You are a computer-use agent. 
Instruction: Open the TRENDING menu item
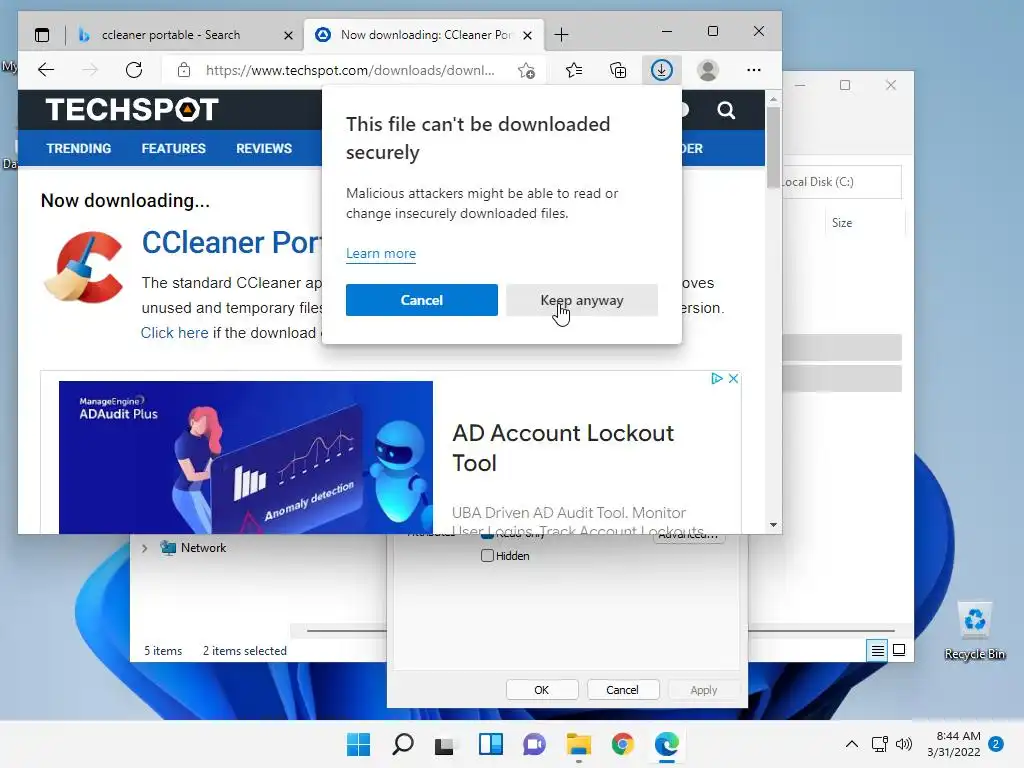(x=78, y=148)
